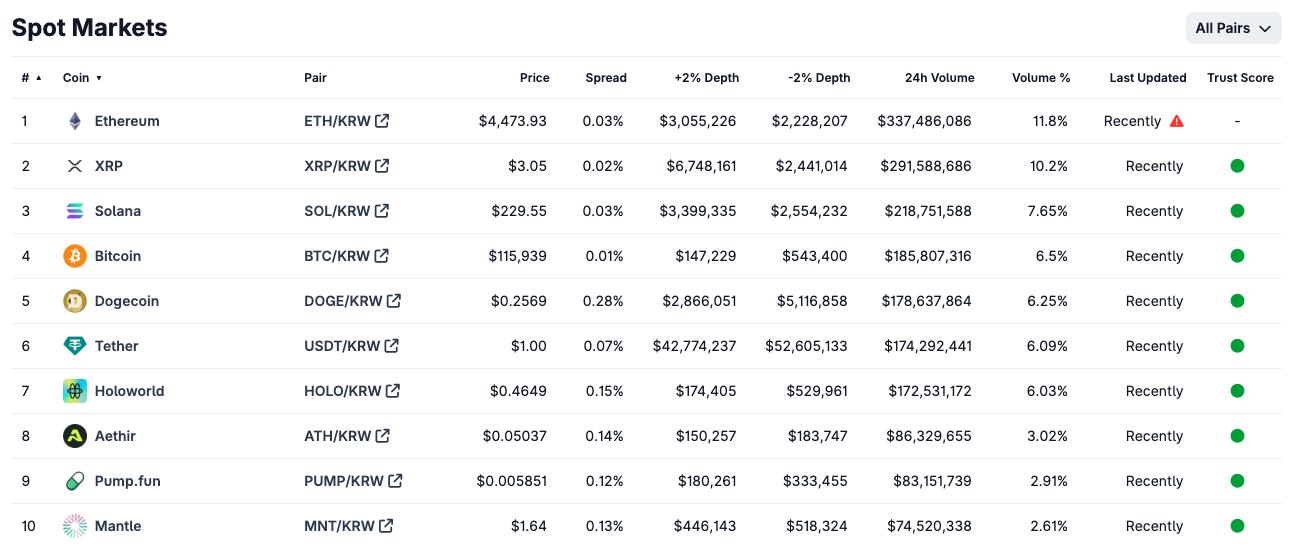This screenshot has height=548, width=1289.
Task: Click the green trust score dot for Bitcoin
Action: [x=1237, y=256]
